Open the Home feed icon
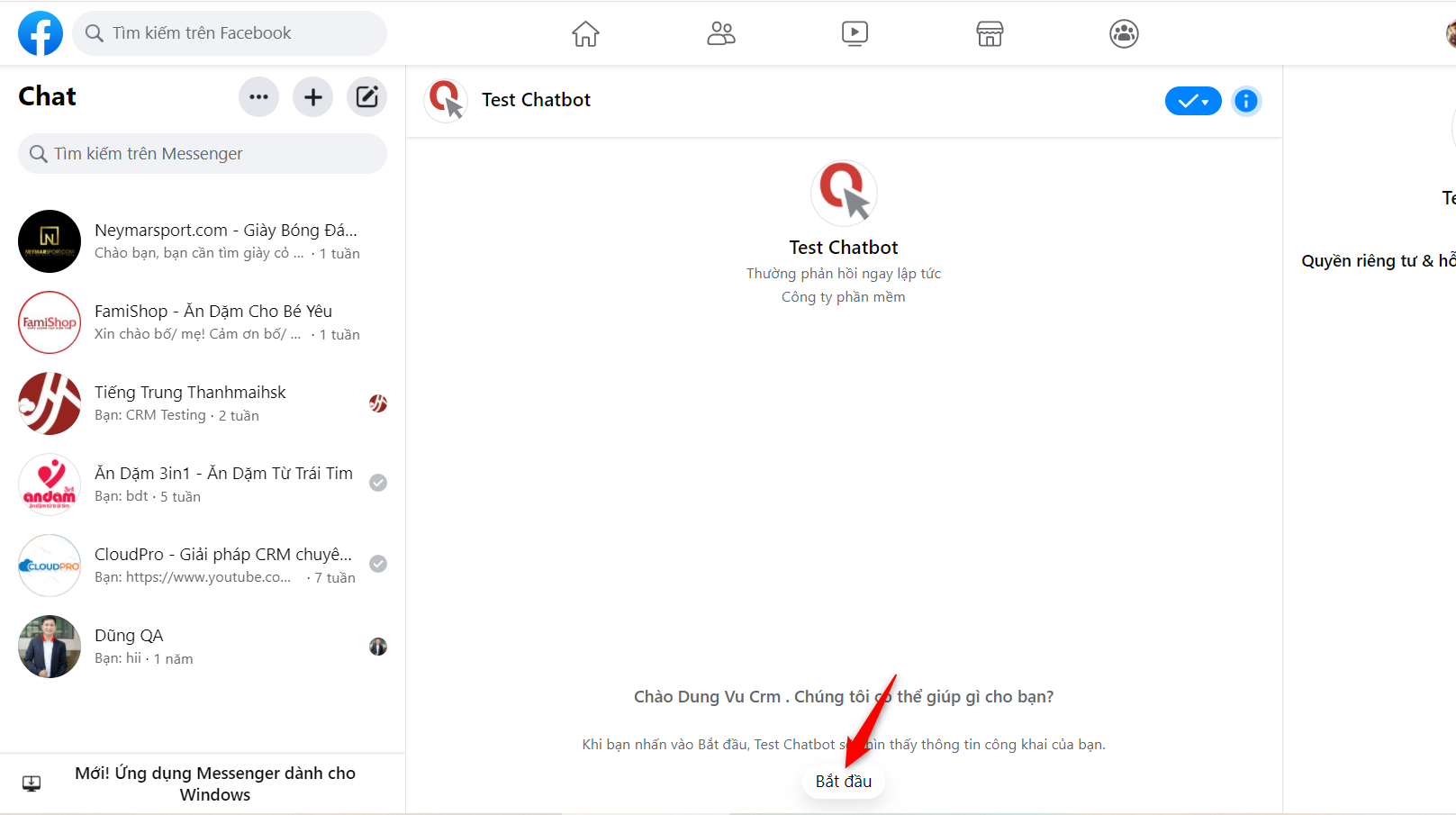Image resolution: width=1456 pixels, height=815 pixels. (585, 33)
